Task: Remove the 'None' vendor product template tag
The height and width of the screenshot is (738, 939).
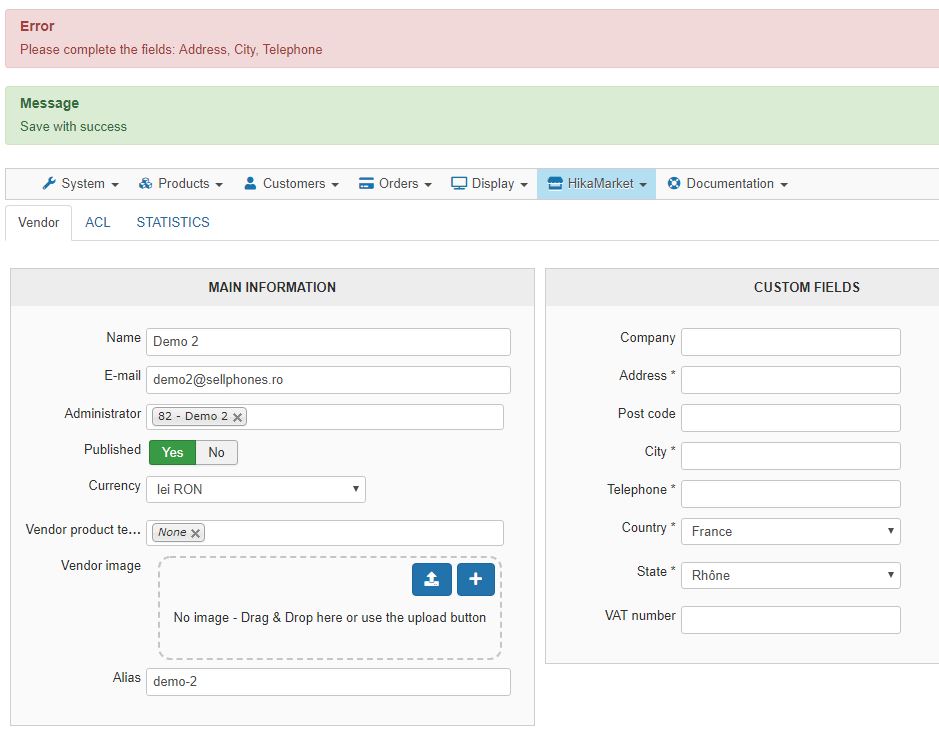Action: 195,533
